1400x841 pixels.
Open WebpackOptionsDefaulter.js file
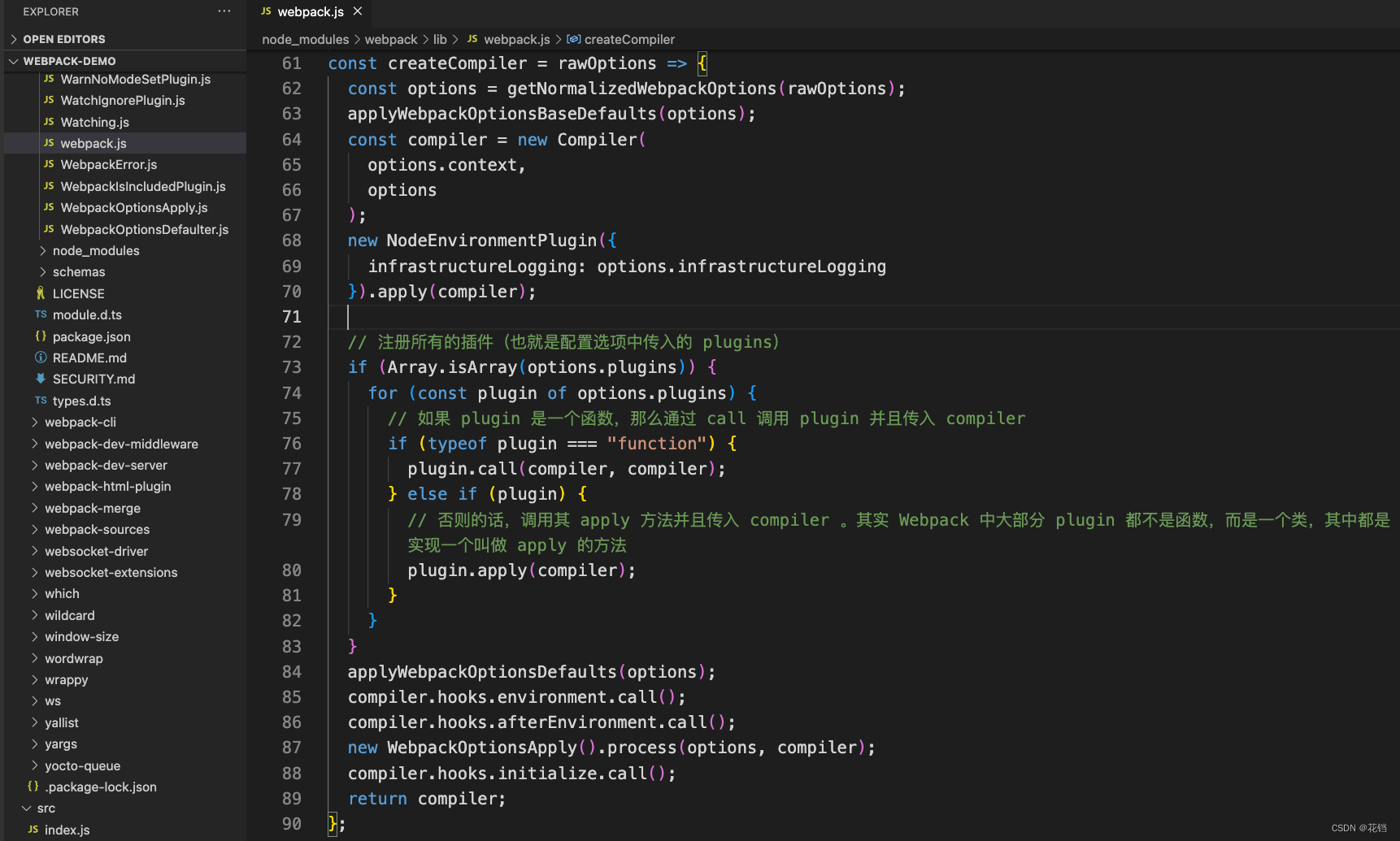(x=145, y=229)
